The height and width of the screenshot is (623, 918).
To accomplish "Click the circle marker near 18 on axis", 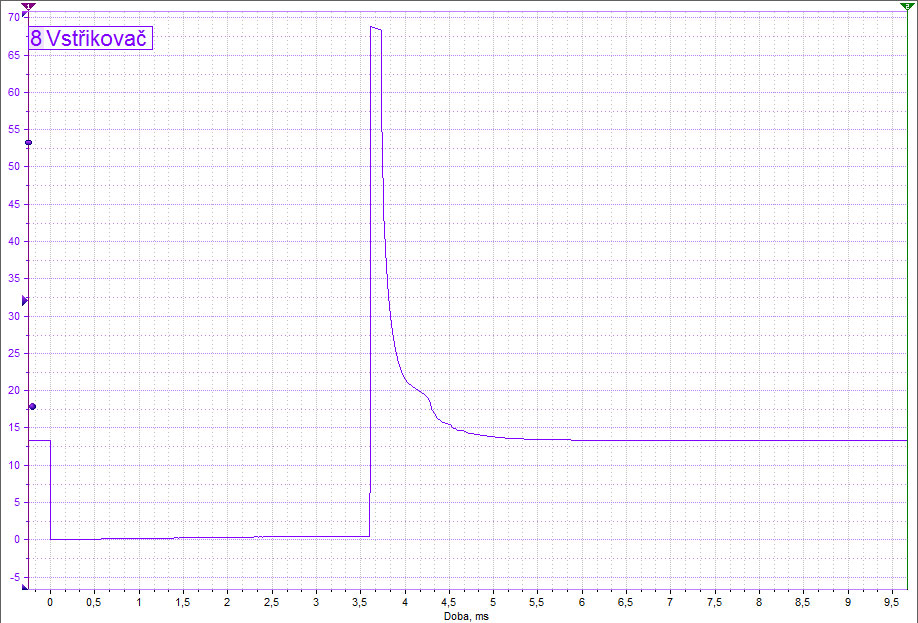I will click(32, 406).
